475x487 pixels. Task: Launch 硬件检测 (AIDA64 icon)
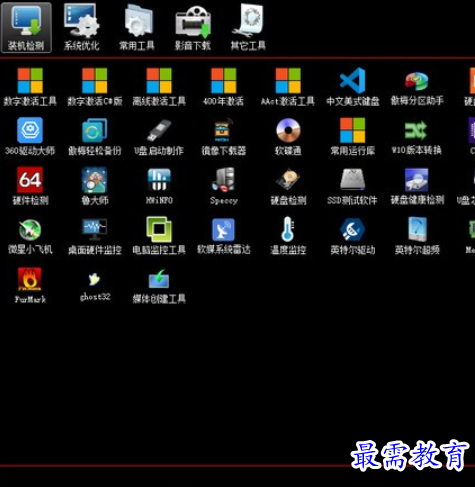click(x=30, y=186)
